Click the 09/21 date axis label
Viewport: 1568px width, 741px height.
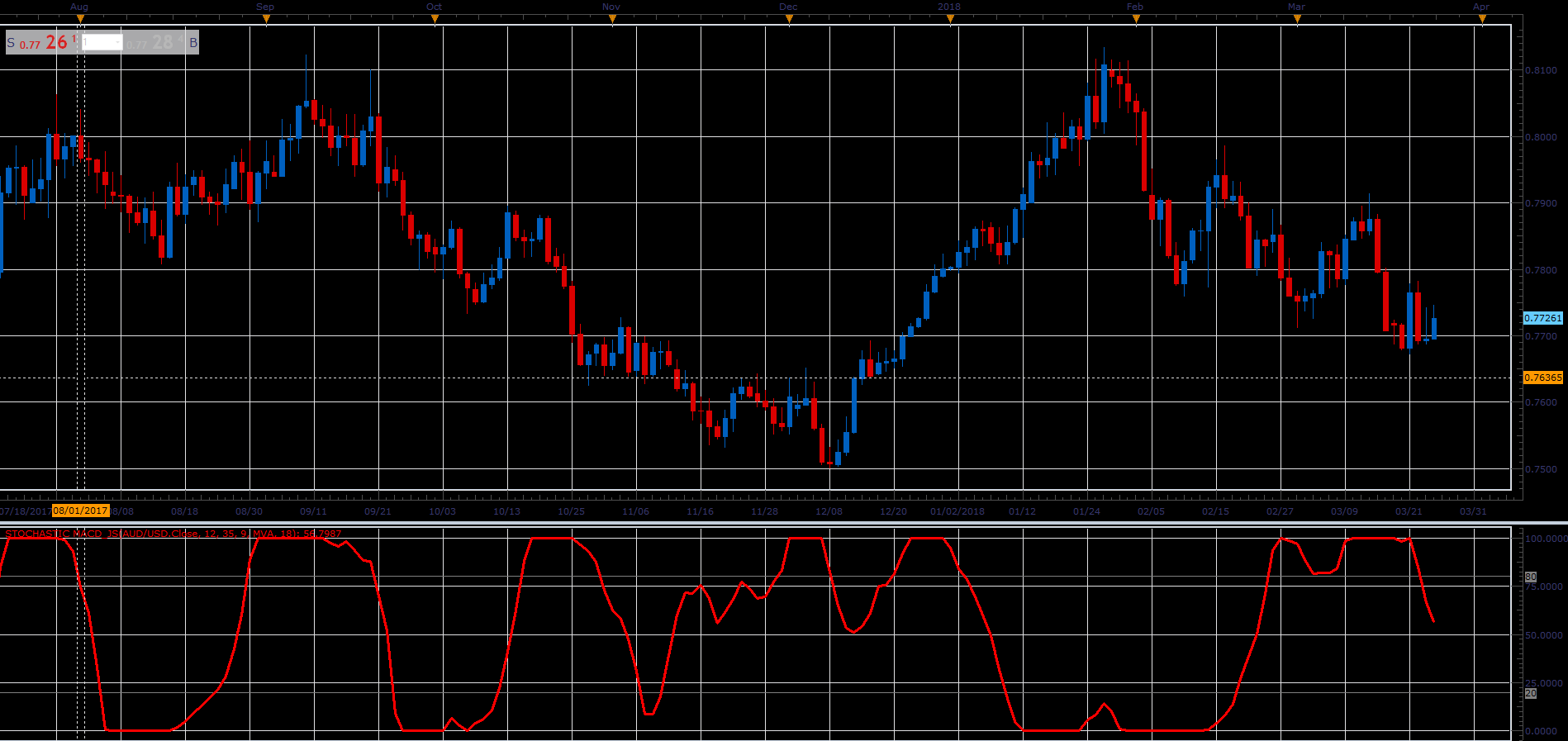[x=378, y=511]
